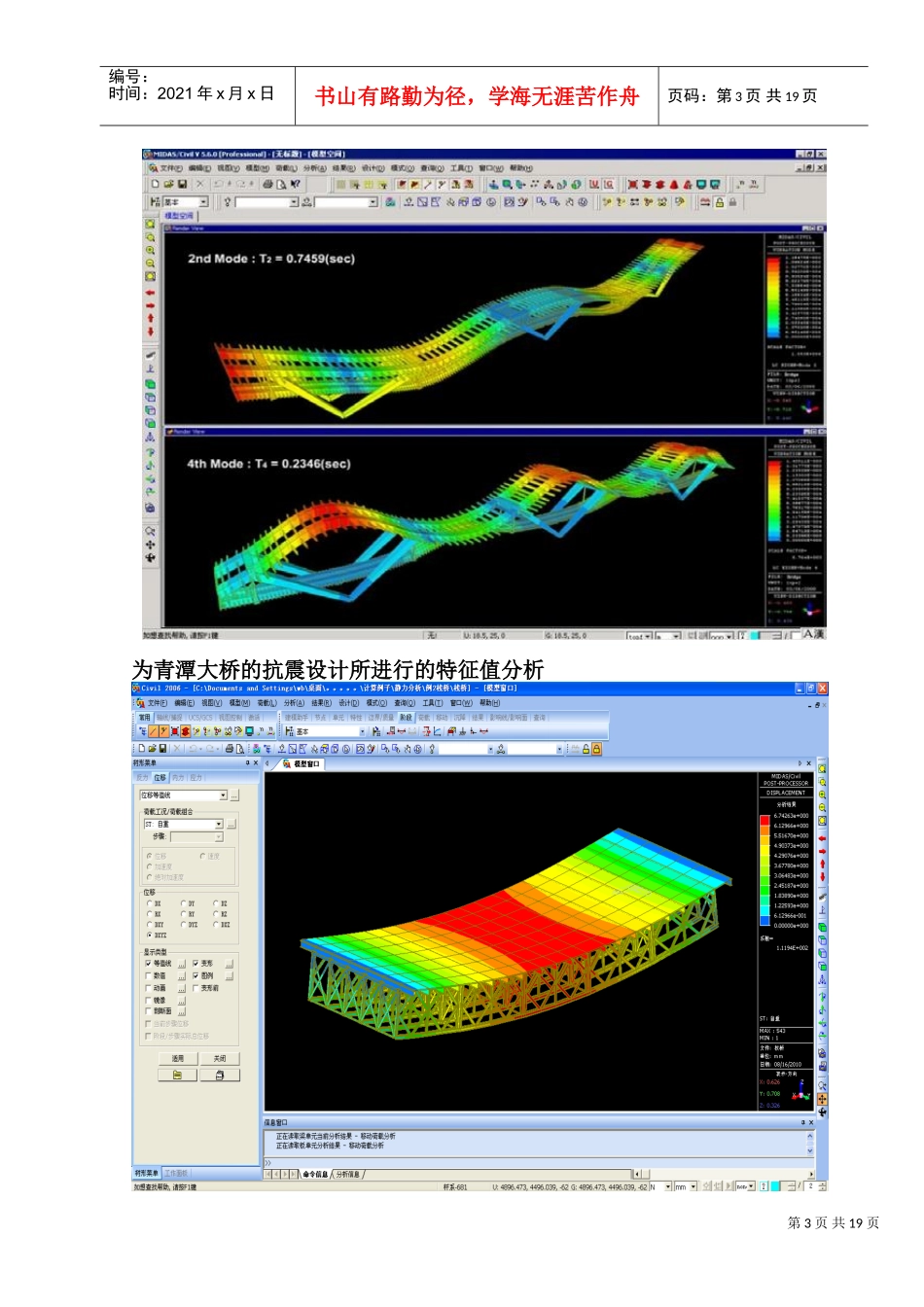This screenshot has height=1307, width=924.
Task: Click ellipsis button beside 等值线 checkbox
Action: [x=182, y=963]
